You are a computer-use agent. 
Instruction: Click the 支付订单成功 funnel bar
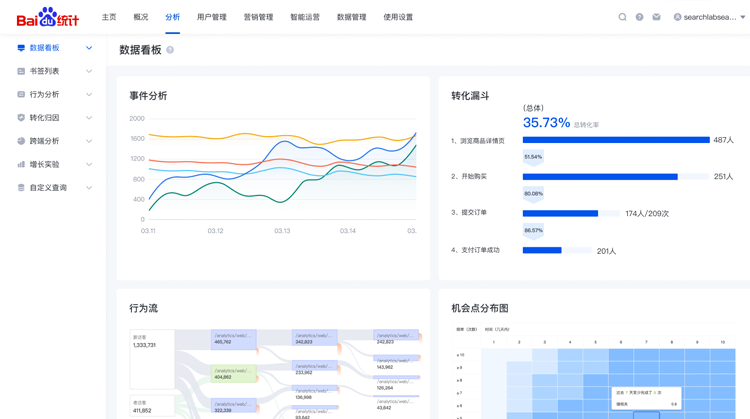pyautogui.click(x=542, y=250)
